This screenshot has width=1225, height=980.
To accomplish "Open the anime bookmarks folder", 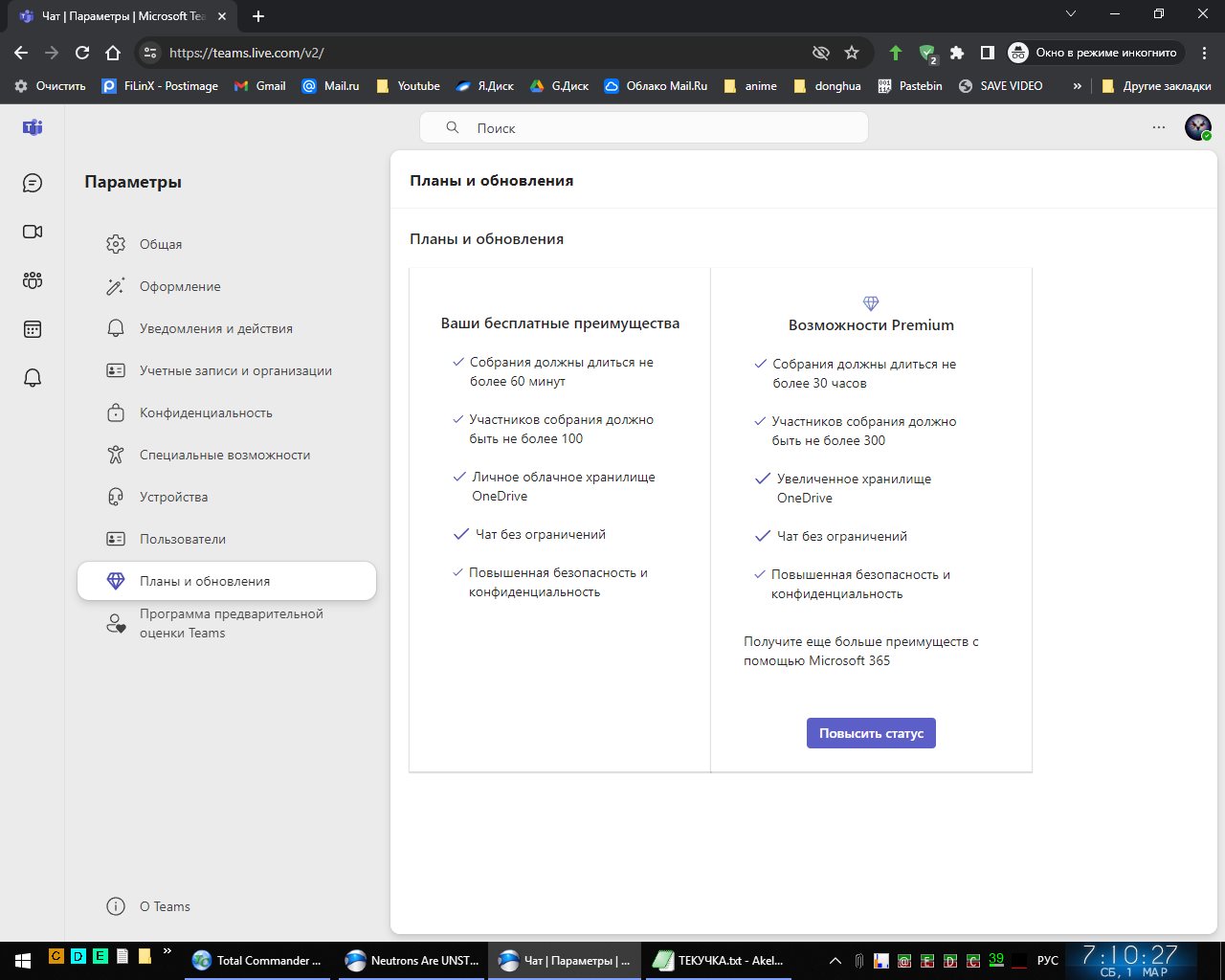I will [750, 86].
